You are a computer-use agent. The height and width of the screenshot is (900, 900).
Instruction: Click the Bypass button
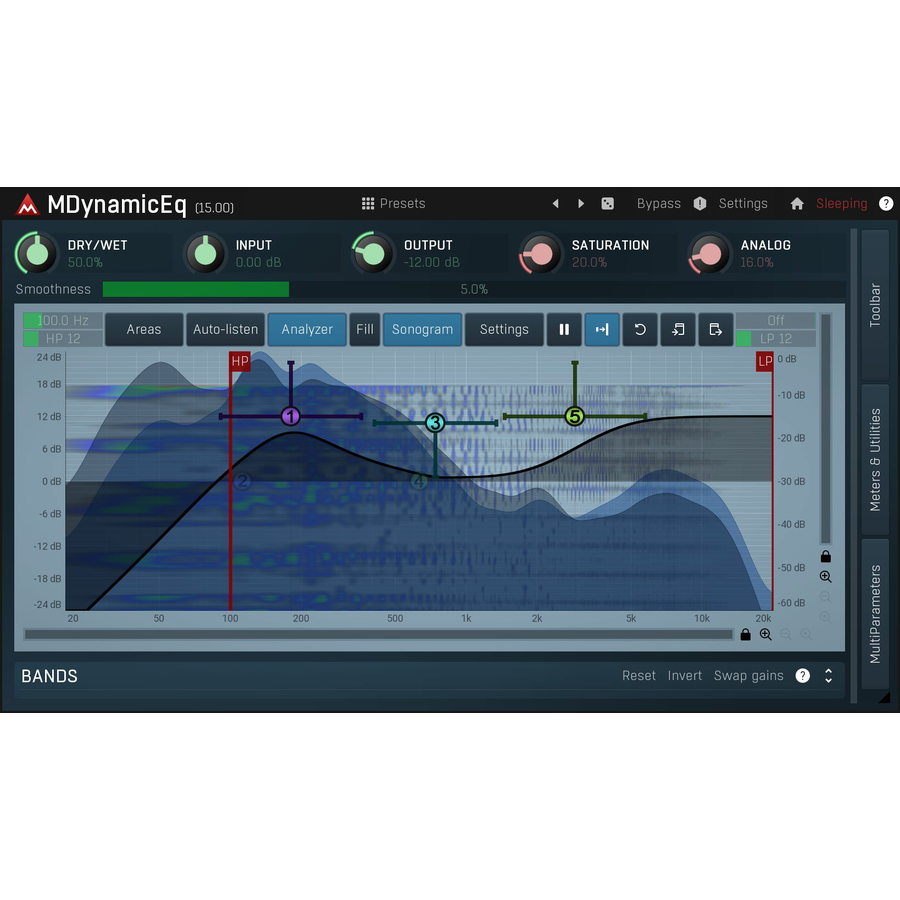click(x=658, y=203)
